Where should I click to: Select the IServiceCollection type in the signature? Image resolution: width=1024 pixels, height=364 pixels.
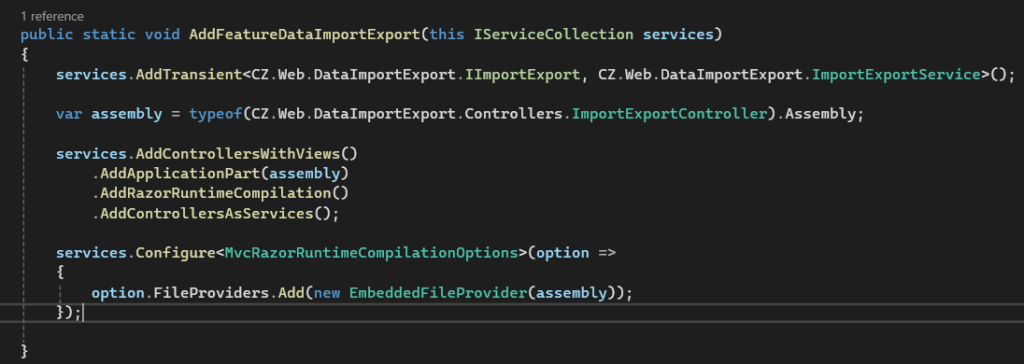click(x=554, y=34)
